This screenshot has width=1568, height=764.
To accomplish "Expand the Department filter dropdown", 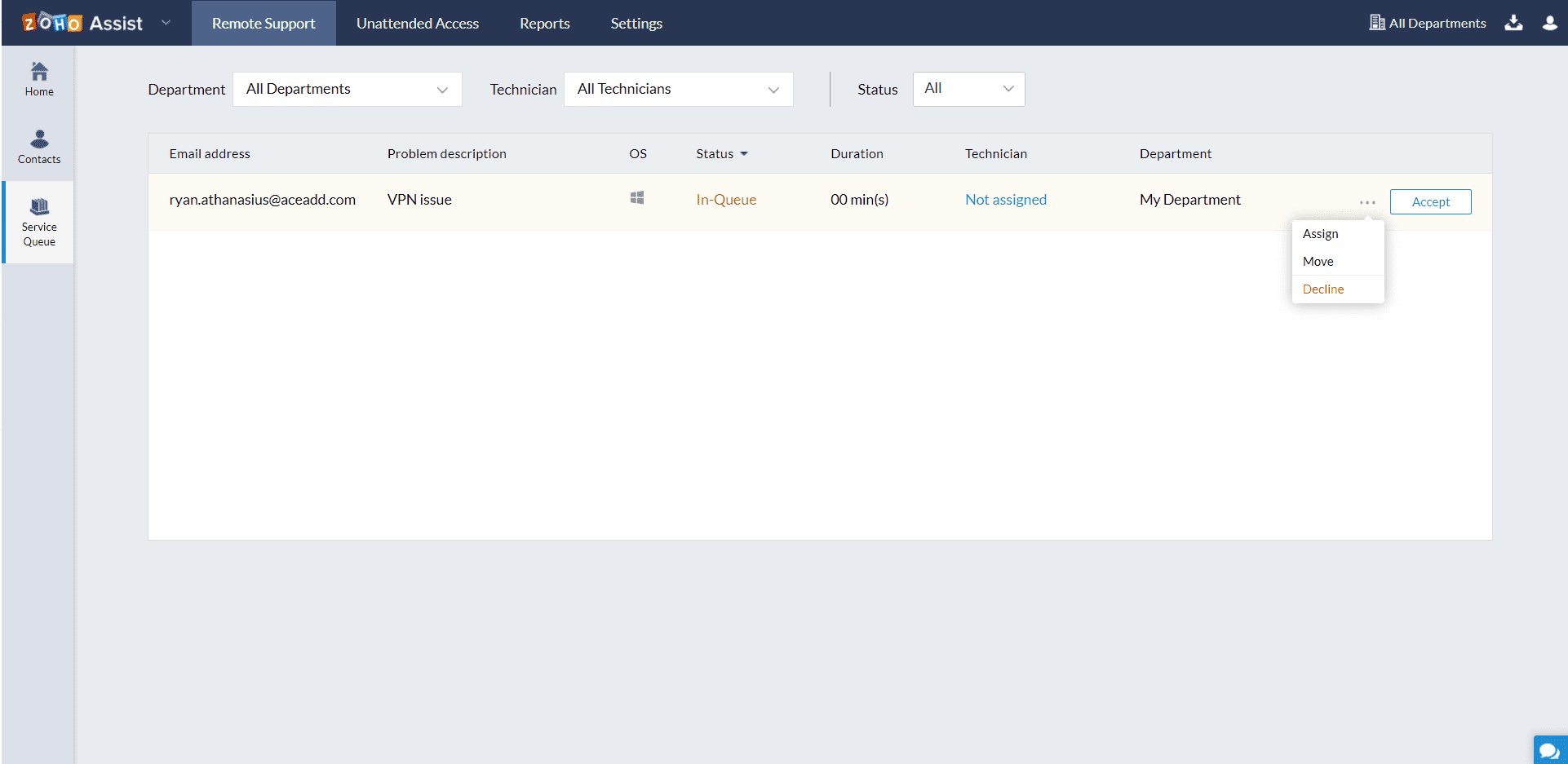I will [348, 89].
